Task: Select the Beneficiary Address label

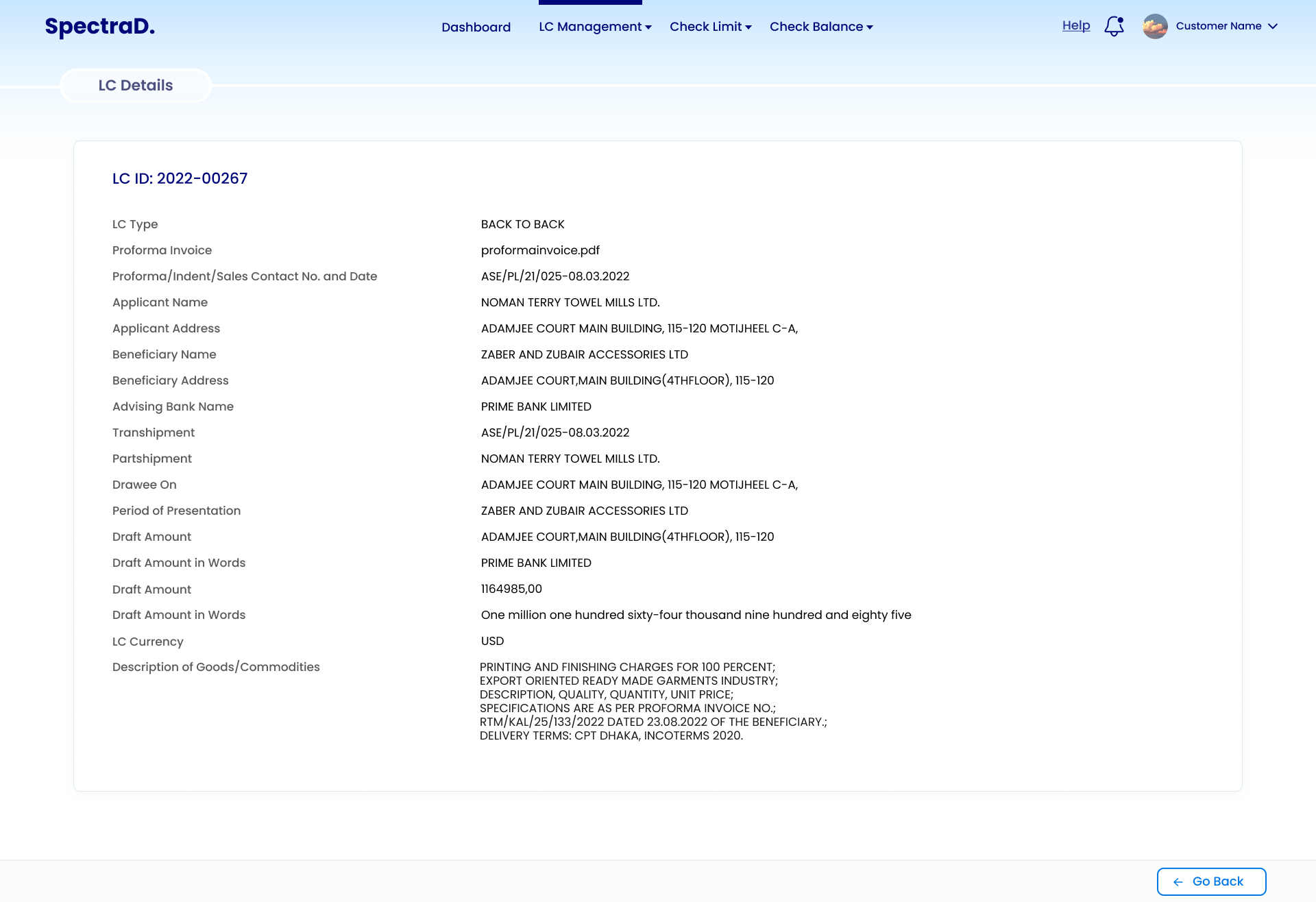Action: pos(170,380)
